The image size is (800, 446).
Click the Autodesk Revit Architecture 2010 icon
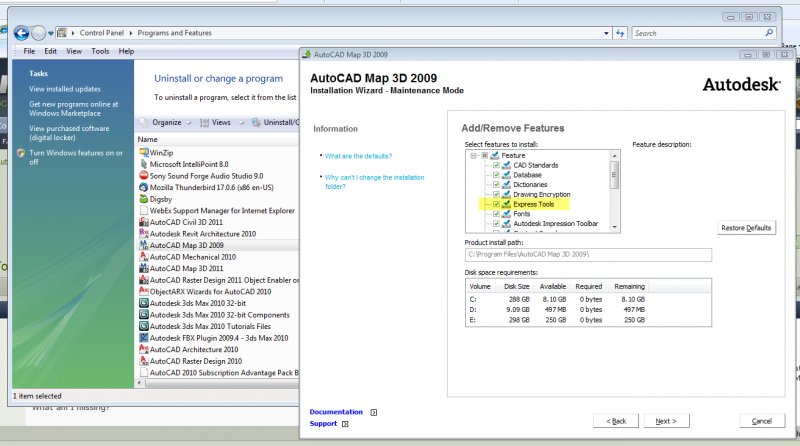coord(144,234)
